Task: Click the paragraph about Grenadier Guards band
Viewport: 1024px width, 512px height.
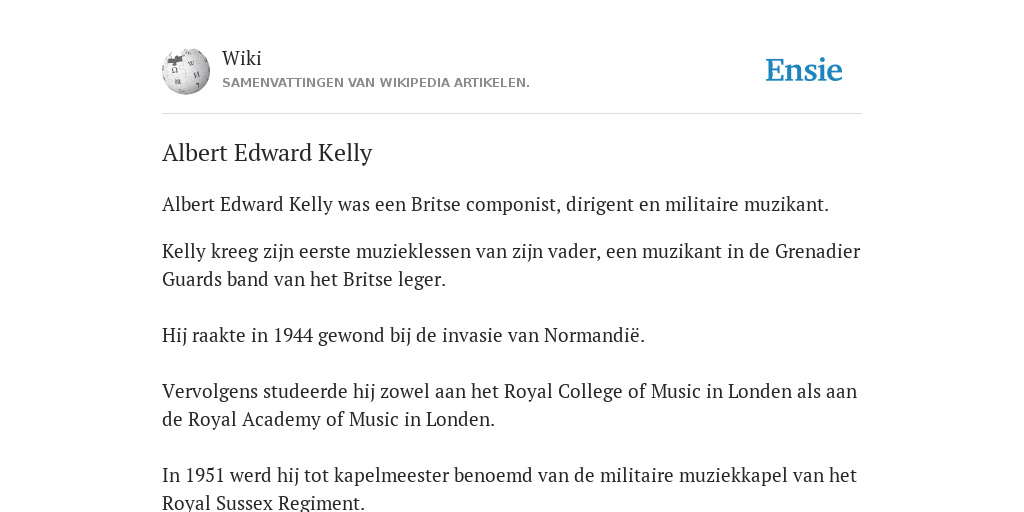Action: [511, 265]
